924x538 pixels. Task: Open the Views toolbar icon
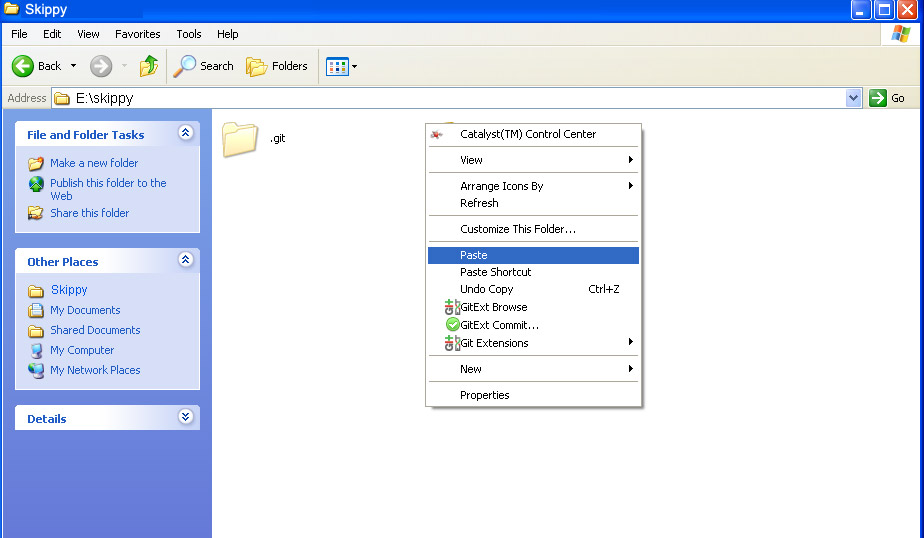[337, 67]
